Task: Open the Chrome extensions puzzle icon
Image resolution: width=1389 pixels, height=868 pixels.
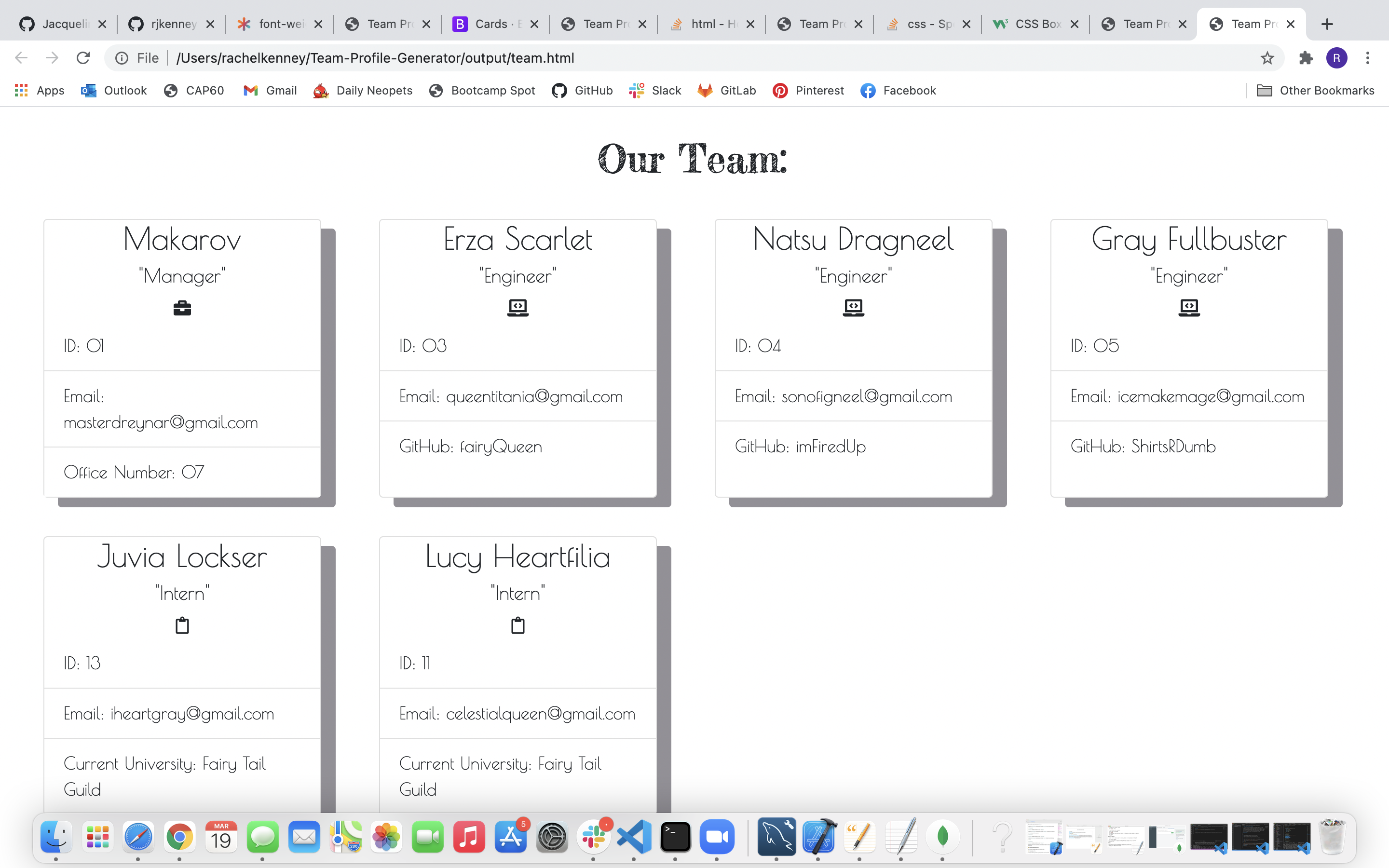Action: pyautogui.click(x=1306, y=57)
